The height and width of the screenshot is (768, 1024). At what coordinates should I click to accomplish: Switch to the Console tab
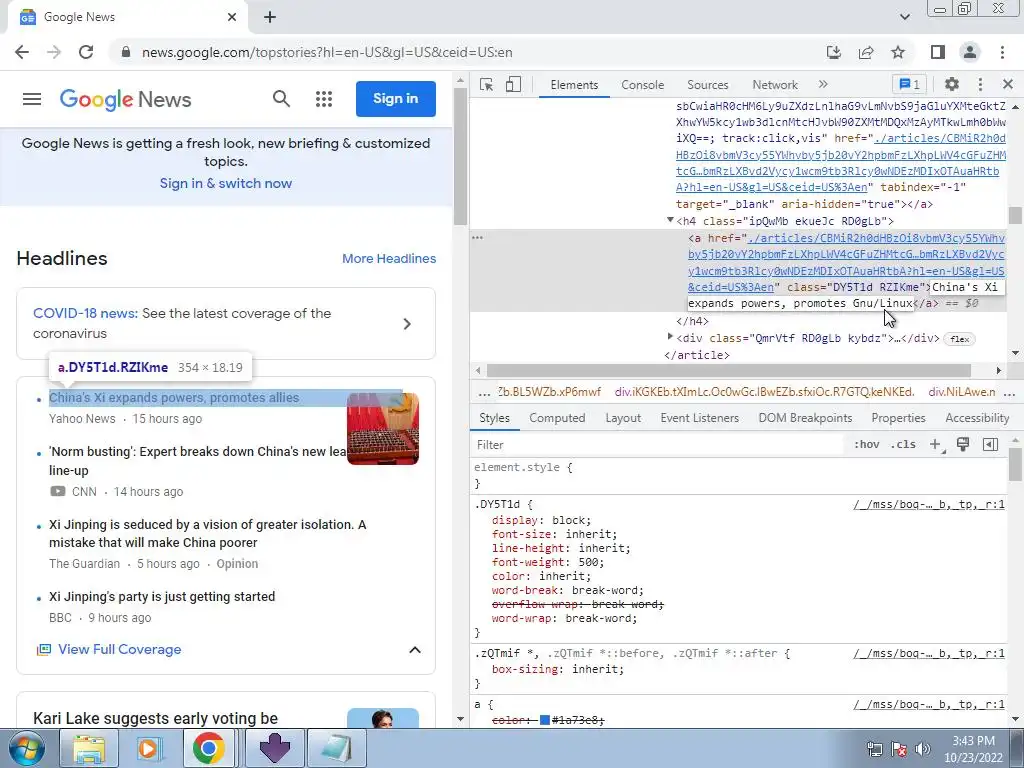point(643,85)
